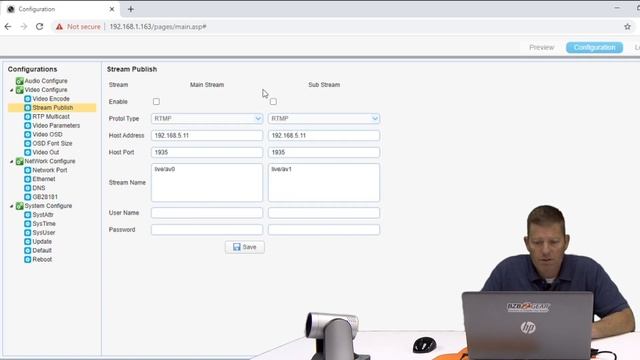The image size is (640, 360).
Task: Click the Stream Publish item icon
Action: click(x=27, y=108)
